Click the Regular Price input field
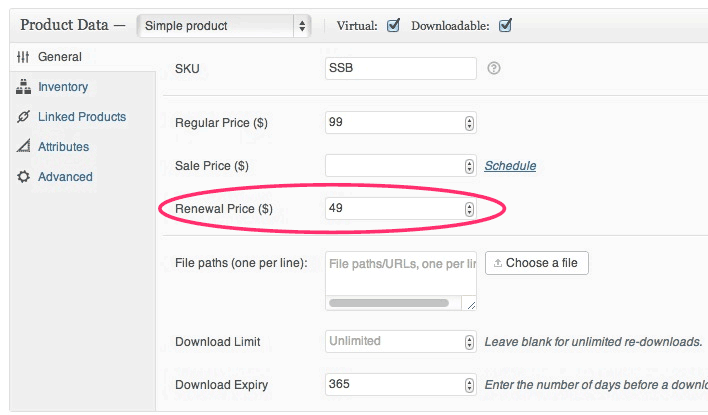This screenshot has height=415, width=708. point(401,122)
